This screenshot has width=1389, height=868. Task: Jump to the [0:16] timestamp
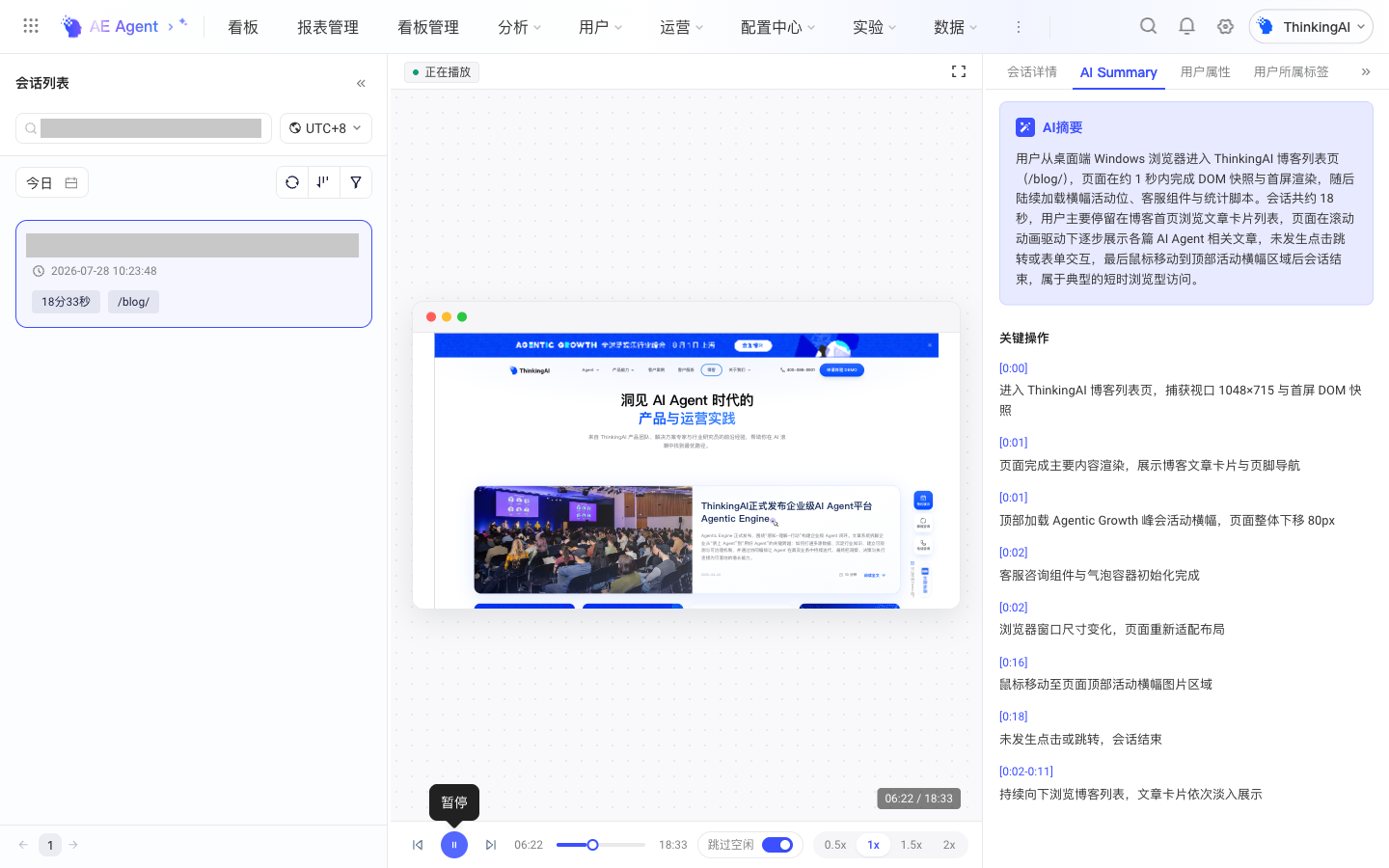[1014, 663]
